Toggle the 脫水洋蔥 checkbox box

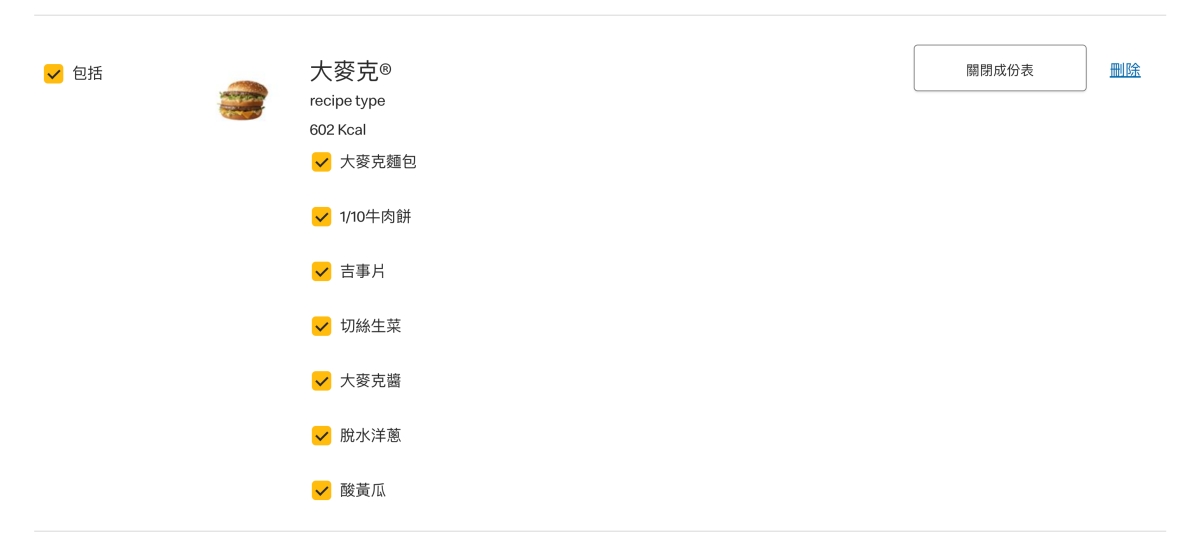pos(321,436)
